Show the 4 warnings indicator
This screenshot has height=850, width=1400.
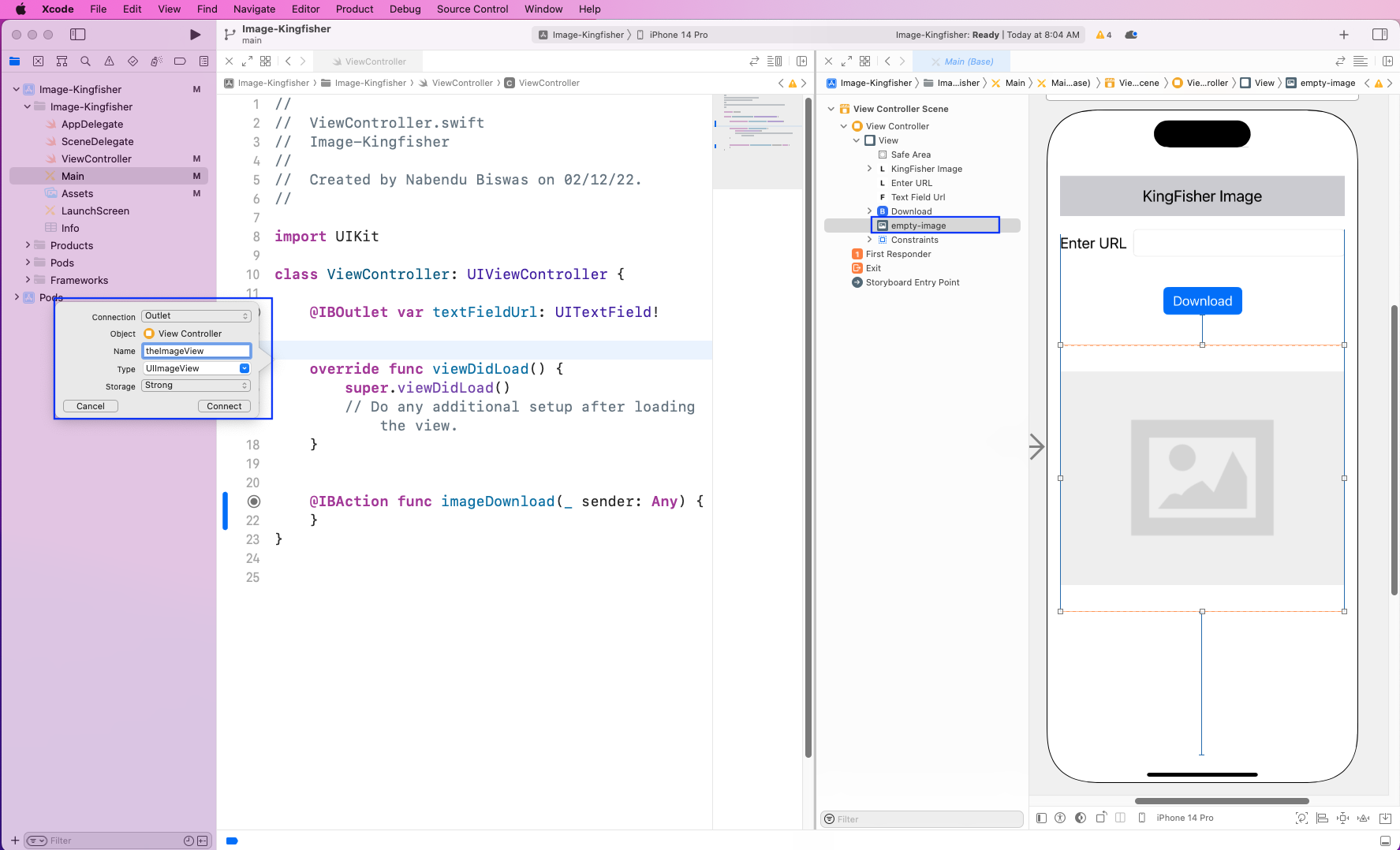pyautogui.click(x=1103, y=35)
